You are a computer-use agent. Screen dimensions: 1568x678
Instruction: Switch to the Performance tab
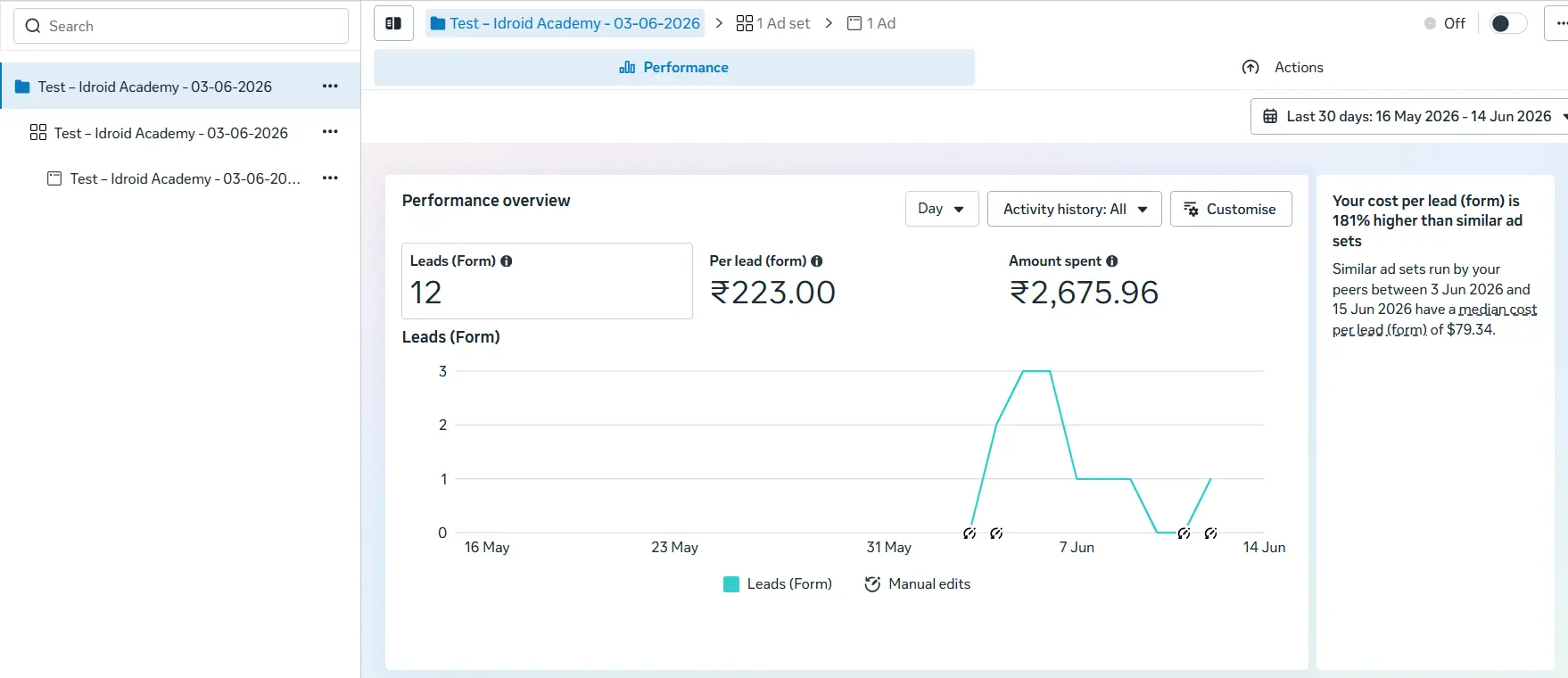click(x=674, y=68)
